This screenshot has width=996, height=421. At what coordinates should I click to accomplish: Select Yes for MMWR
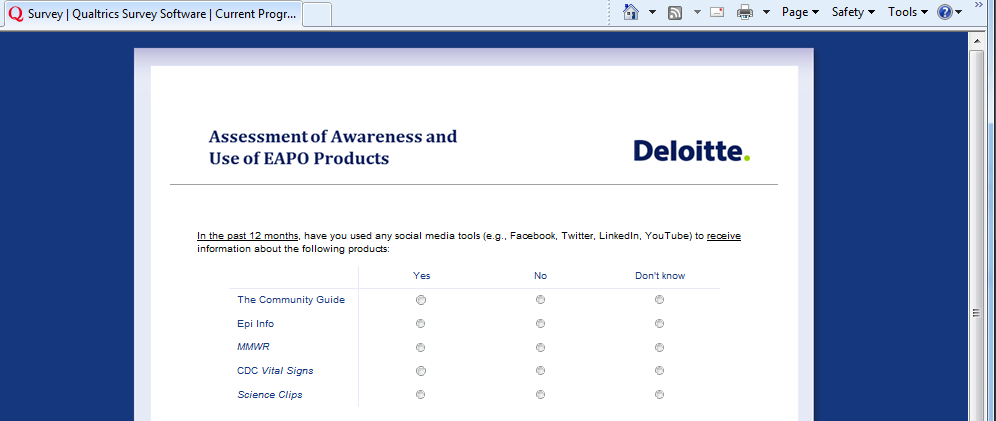[x=421, y=347]
